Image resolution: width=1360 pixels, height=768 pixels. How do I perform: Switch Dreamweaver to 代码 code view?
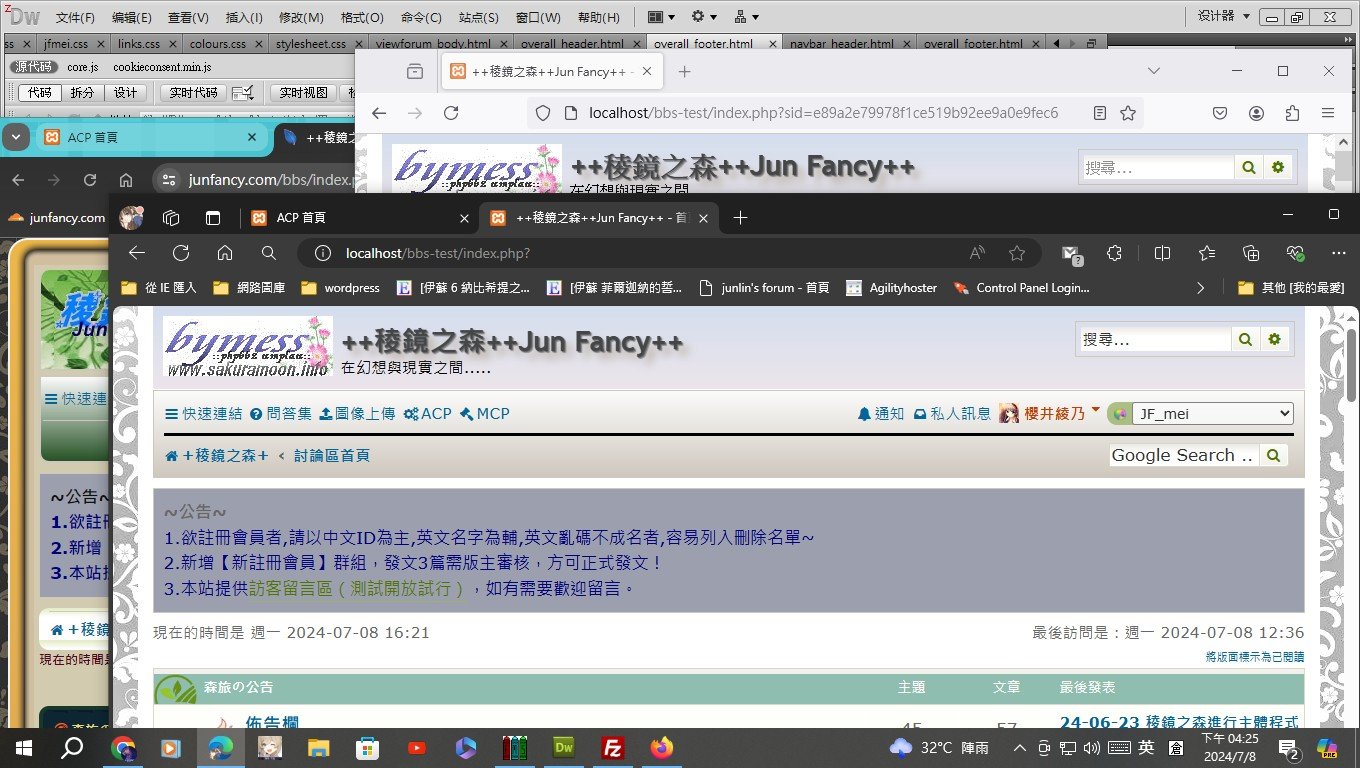tap(40, 93)
